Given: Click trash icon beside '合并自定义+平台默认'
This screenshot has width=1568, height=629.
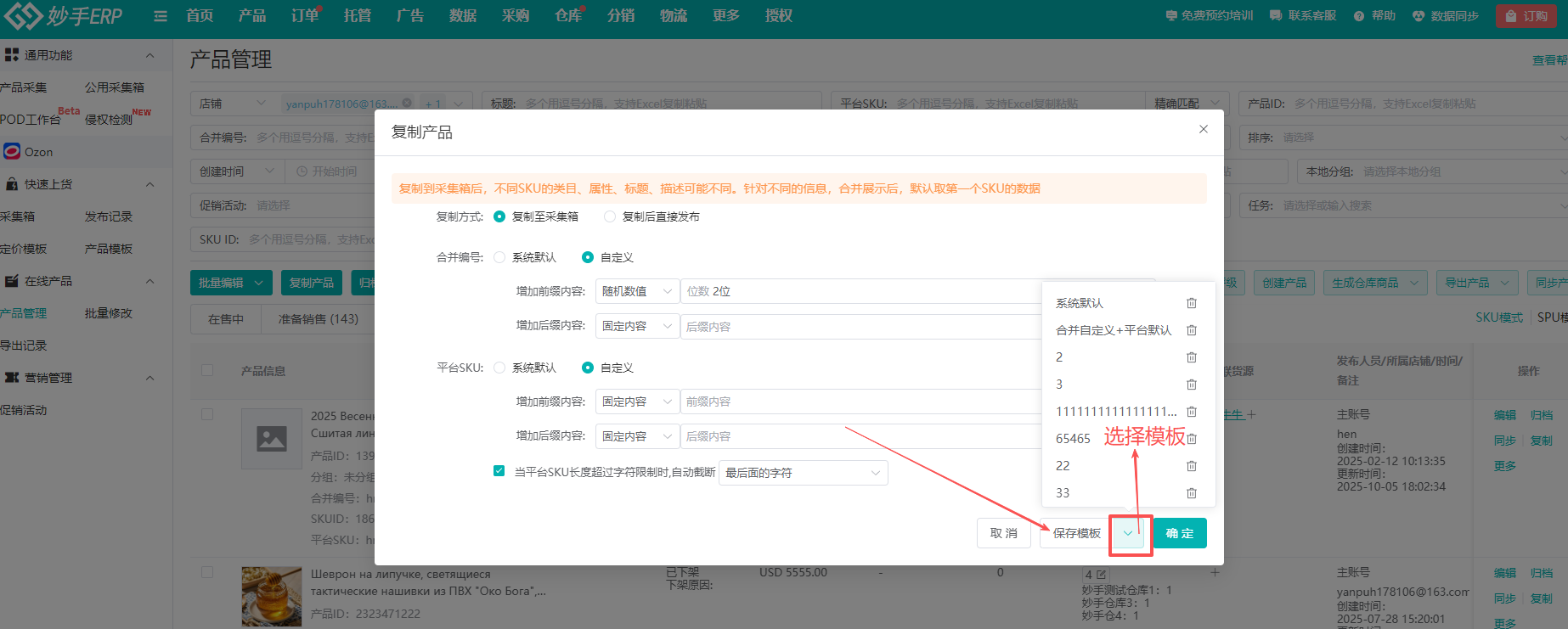Looking at the screenshot, I should point(1191,330).
